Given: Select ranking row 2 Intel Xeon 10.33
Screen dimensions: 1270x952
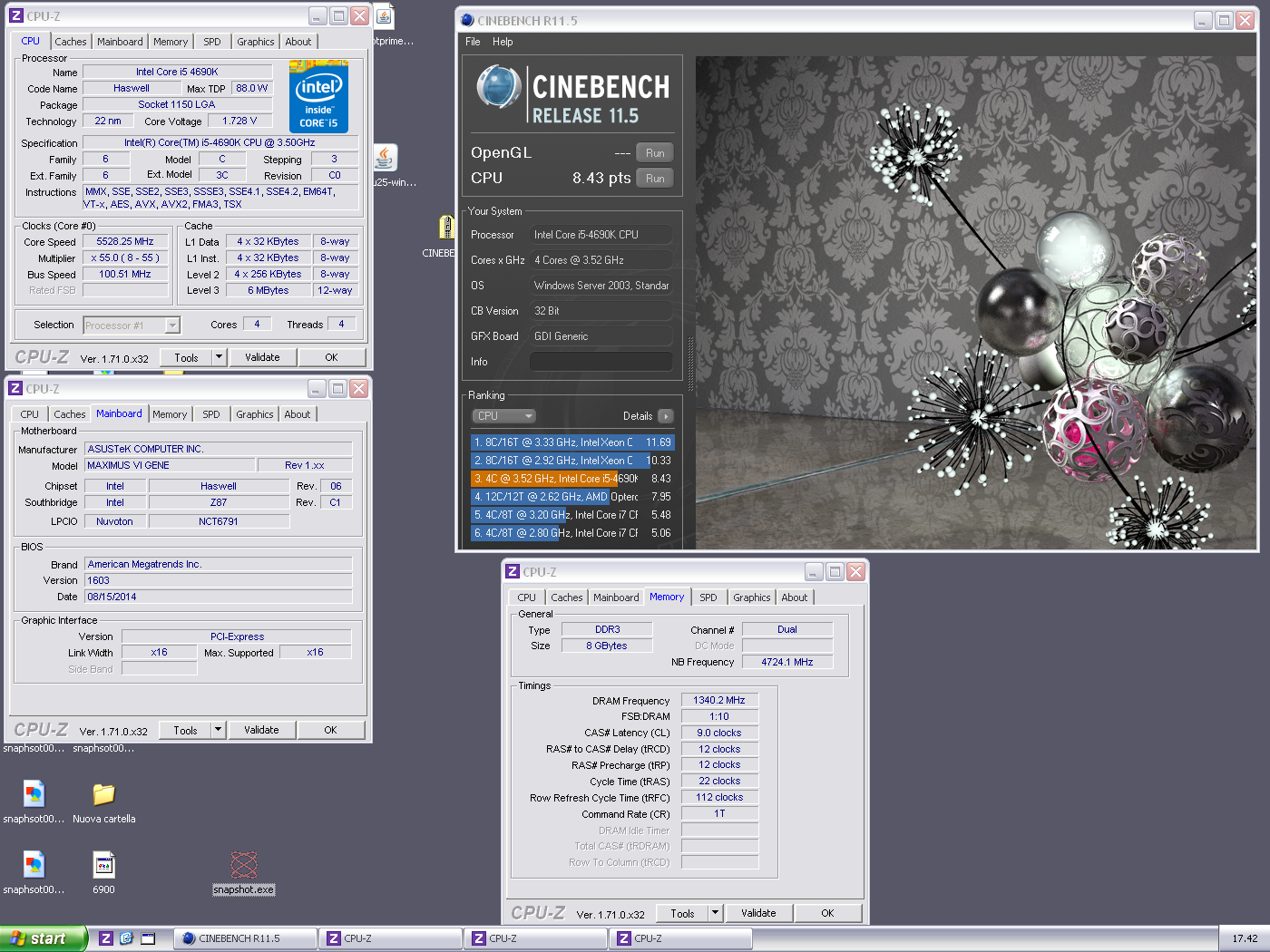Looking at the screenshot, I should click(572, 461).
